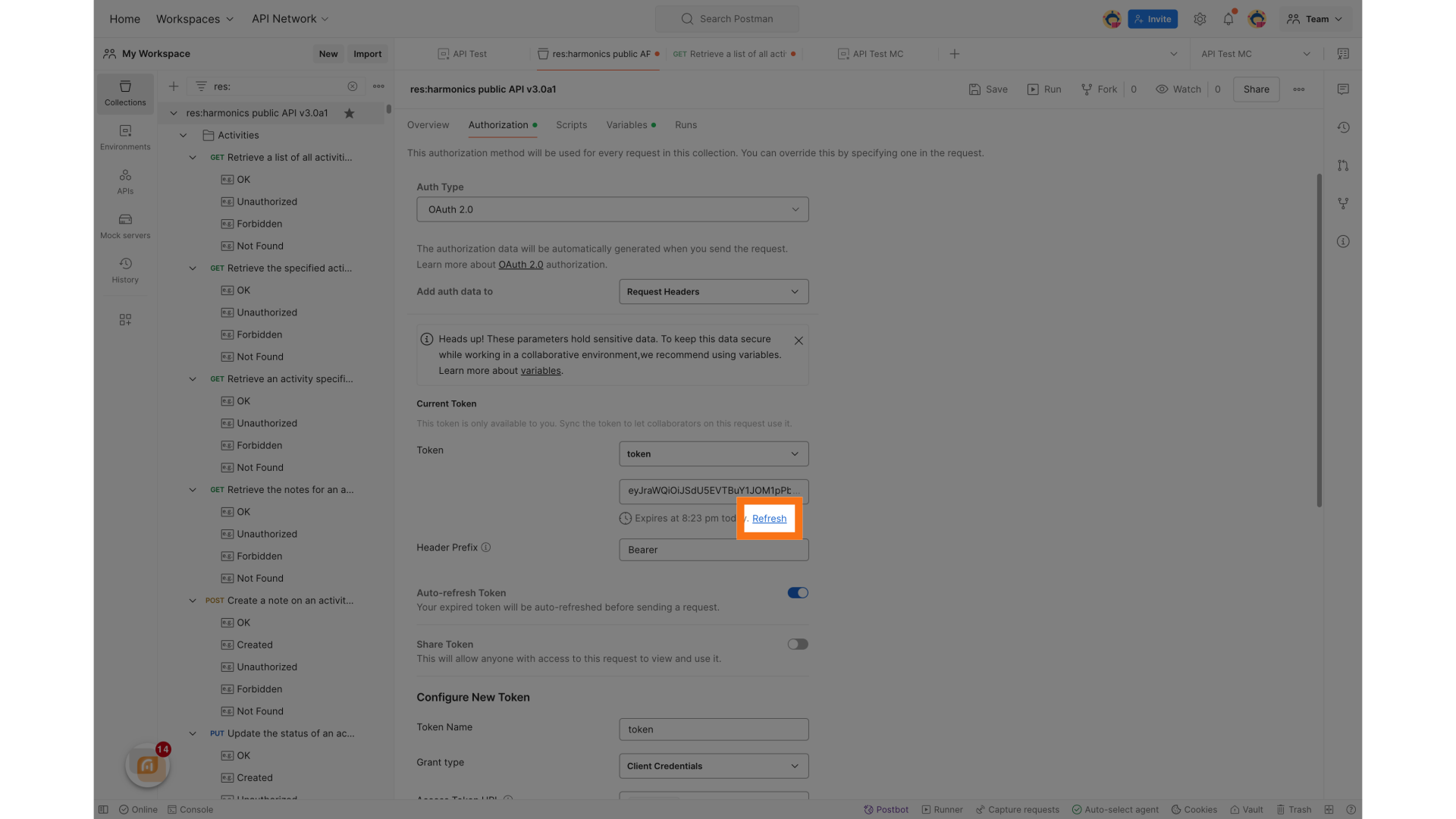Add a new request tab
Image resolution: width=1456 pixels, height=819 pixels.
coord(955,54)
